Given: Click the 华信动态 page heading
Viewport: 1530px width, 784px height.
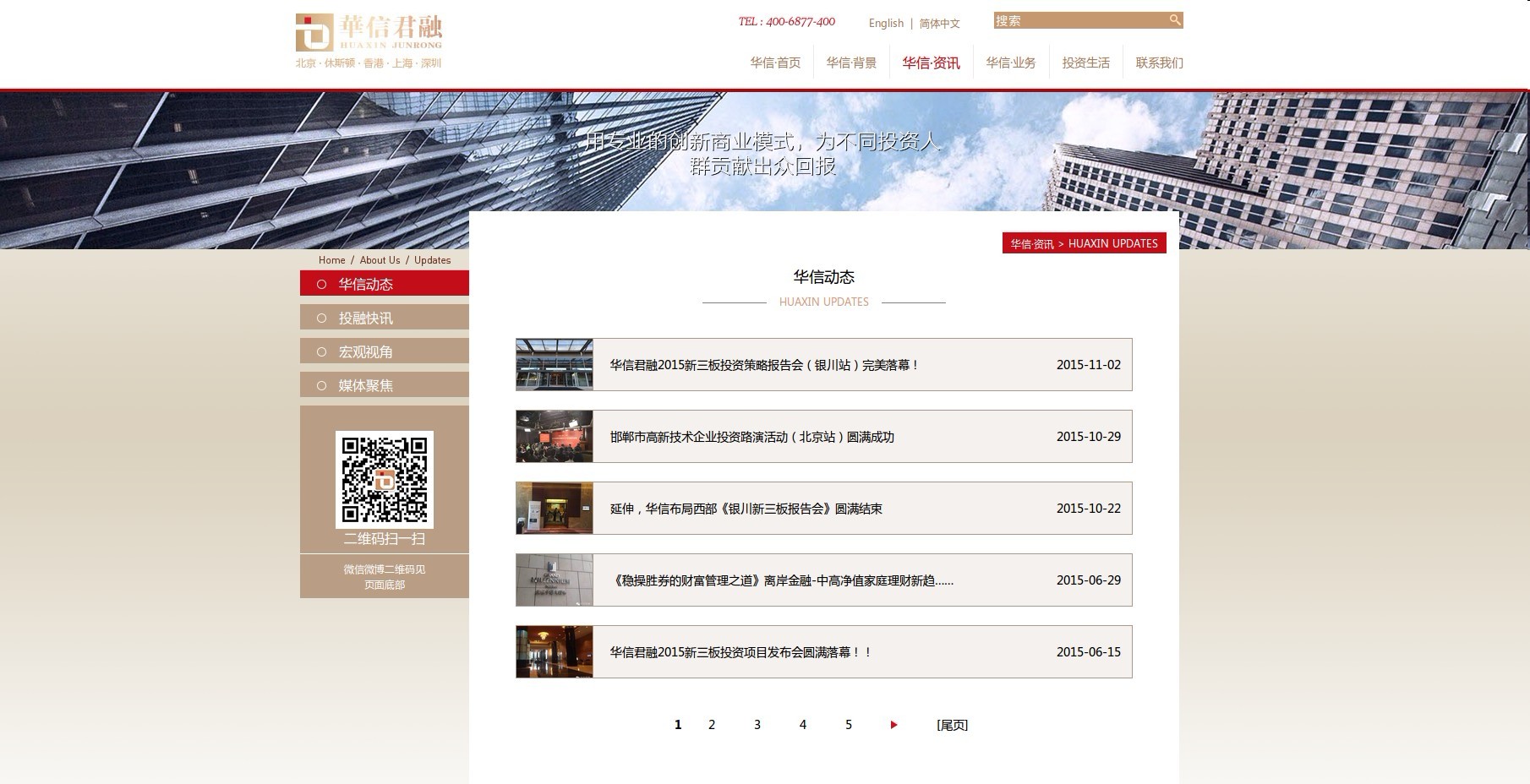Looking at the screenshot, I should coord(823,277).
